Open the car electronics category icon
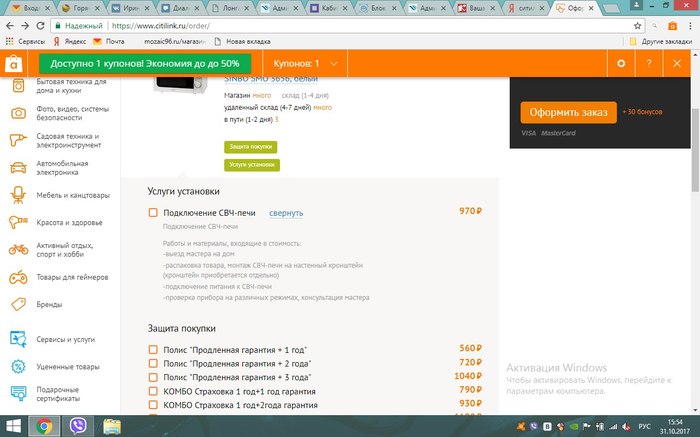Image resolution: width=700 pixels, height=437 pixels. point(18,168)
